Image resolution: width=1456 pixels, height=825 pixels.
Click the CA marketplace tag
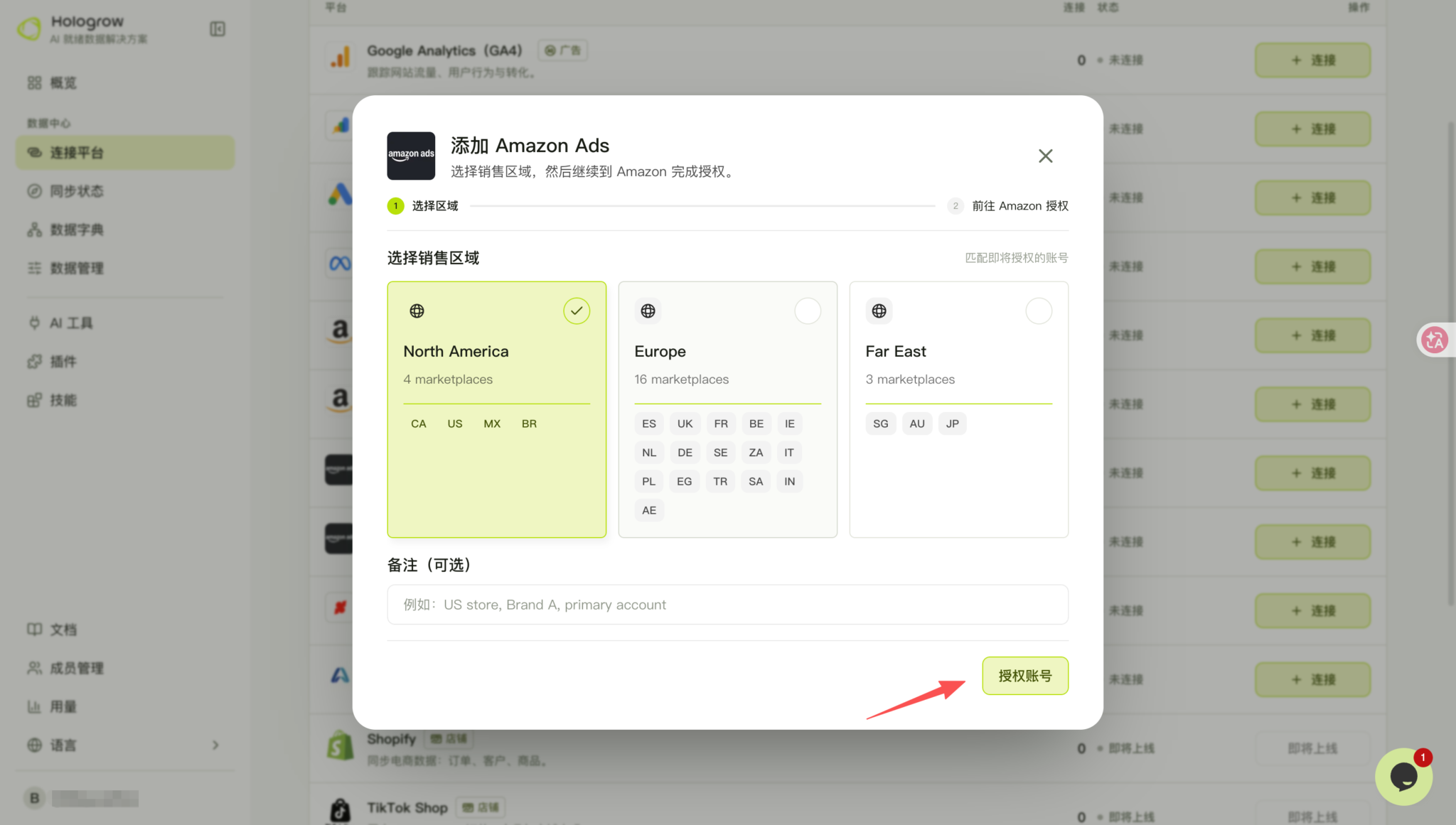419,424
